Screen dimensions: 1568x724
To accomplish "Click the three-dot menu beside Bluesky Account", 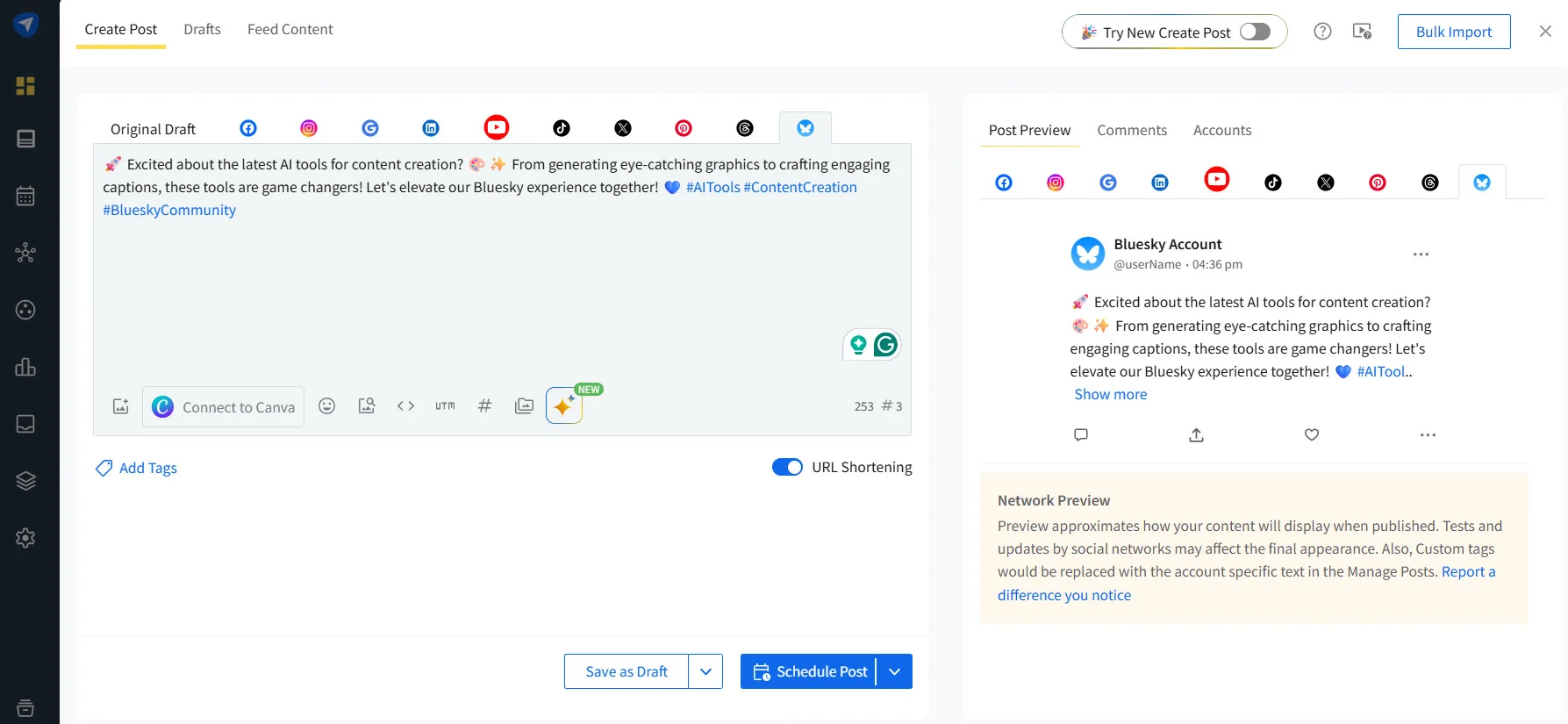I will pyautogui.click(x=1421, y=254).
